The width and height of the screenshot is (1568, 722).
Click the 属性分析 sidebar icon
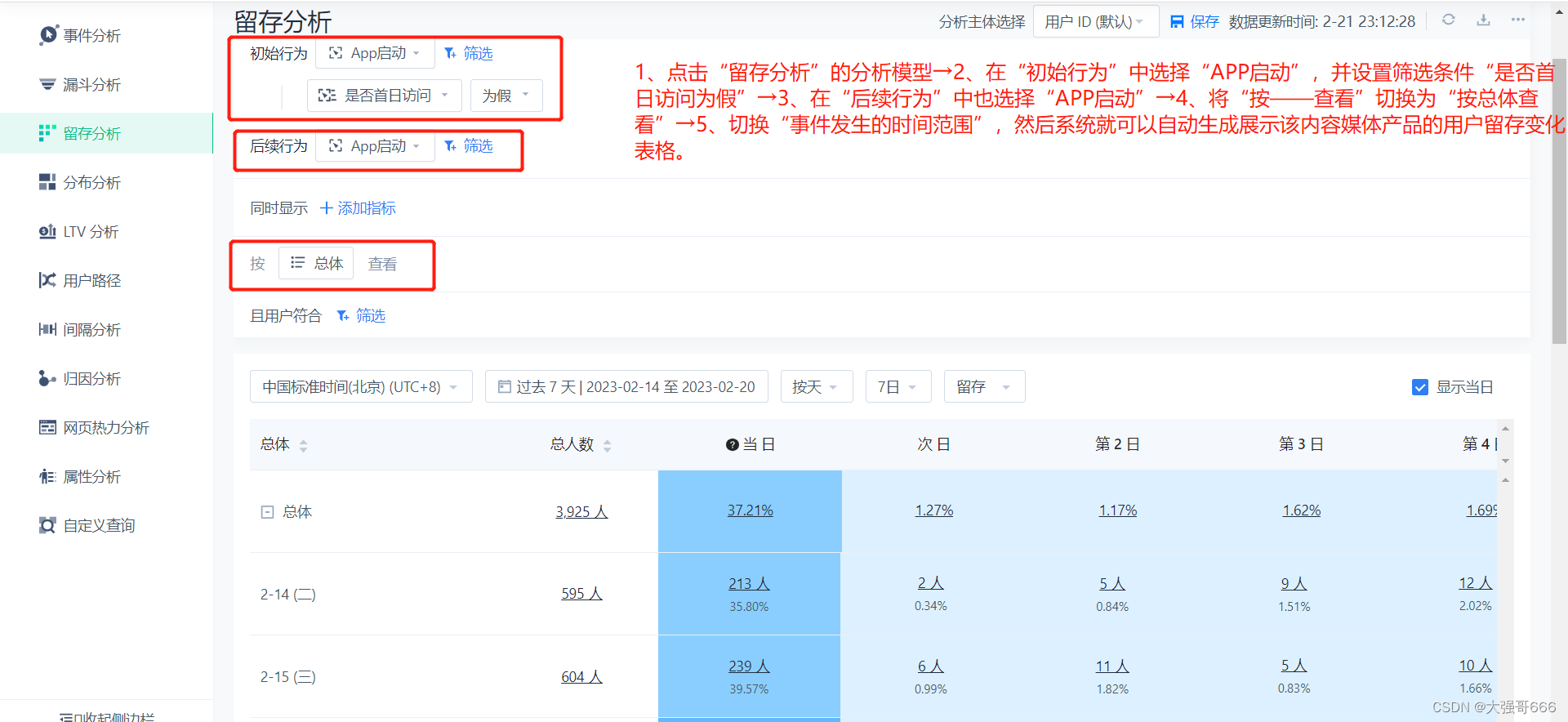[x=47, y=476]
